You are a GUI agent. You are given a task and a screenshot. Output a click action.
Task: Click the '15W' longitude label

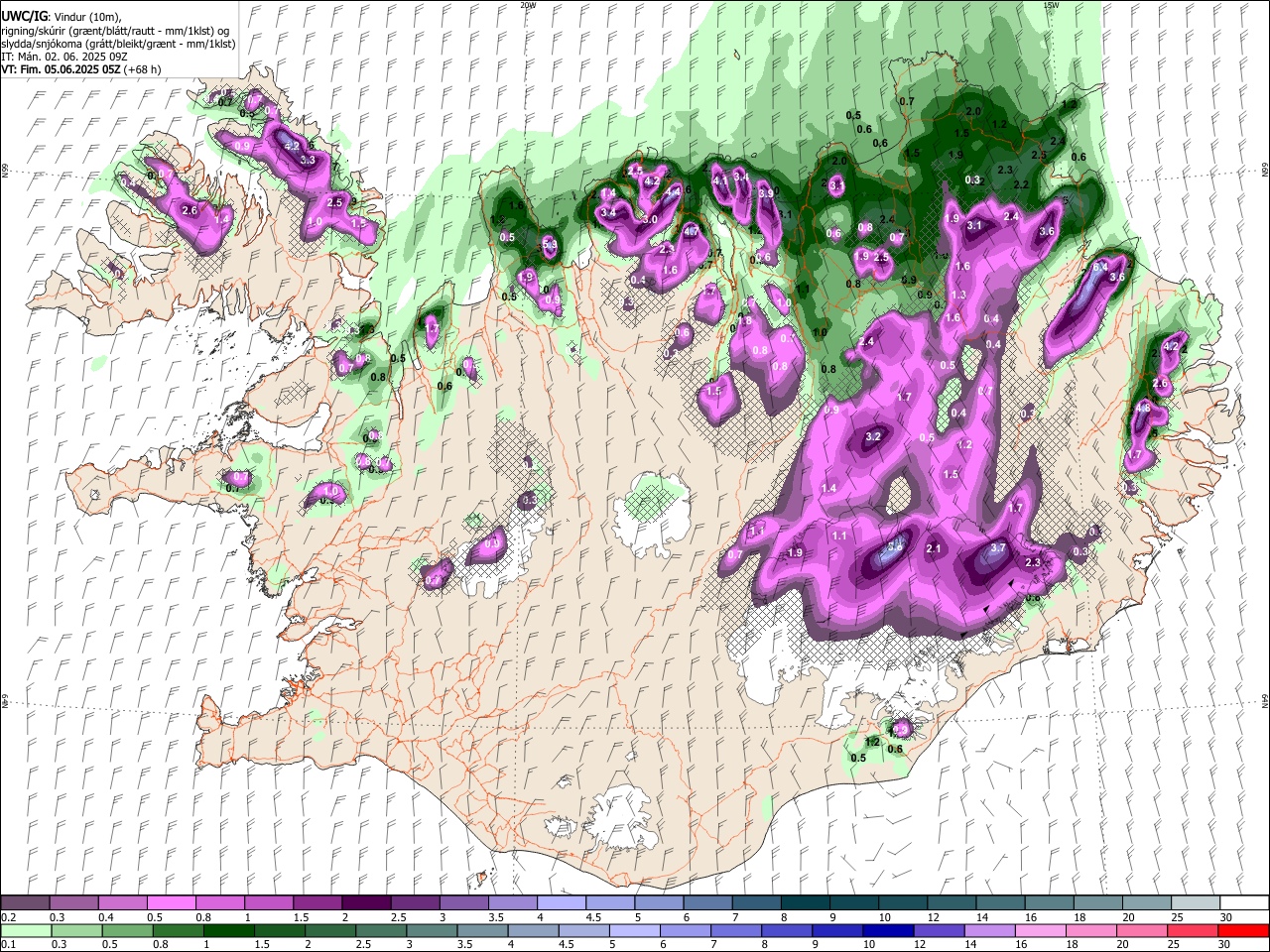tap(1051, 5)
